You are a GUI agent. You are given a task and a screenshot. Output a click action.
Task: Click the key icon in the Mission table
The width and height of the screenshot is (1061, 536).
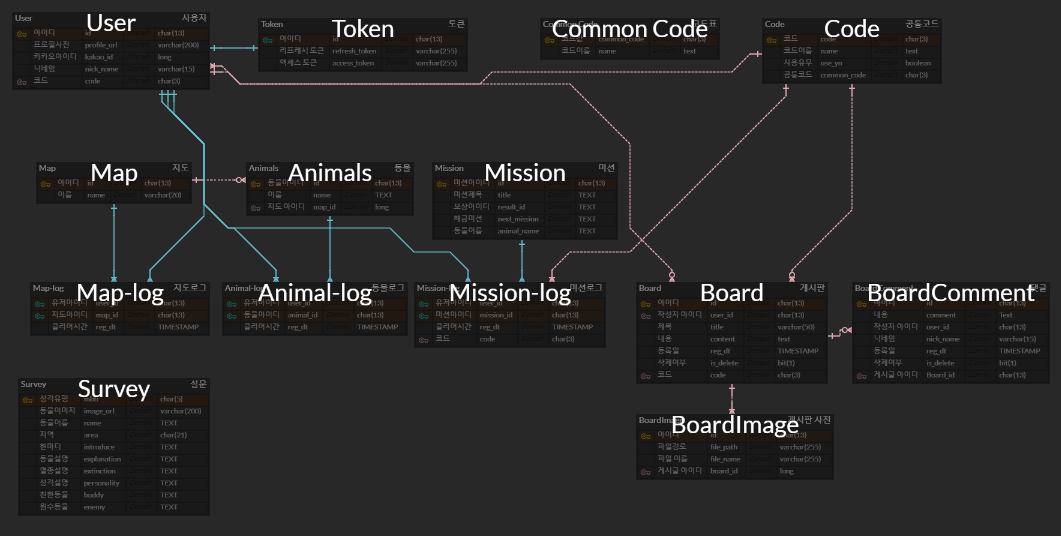point(442,183)
